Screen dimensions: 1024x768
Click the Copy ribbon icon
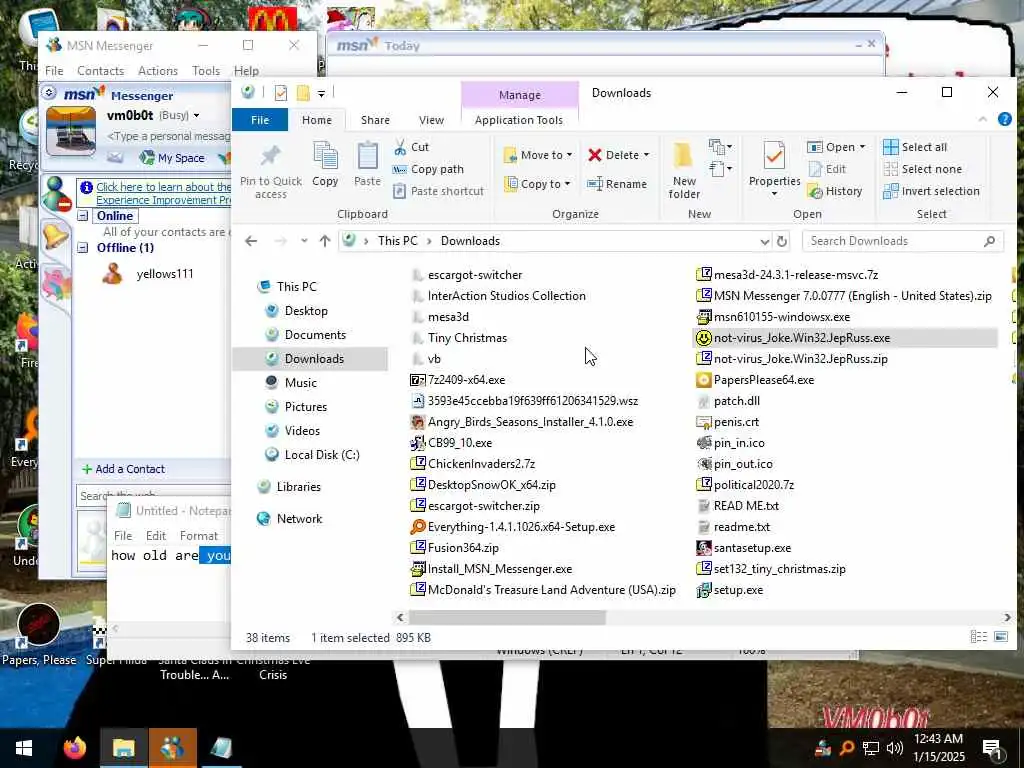pyautogui.click(x=325, y=157)
